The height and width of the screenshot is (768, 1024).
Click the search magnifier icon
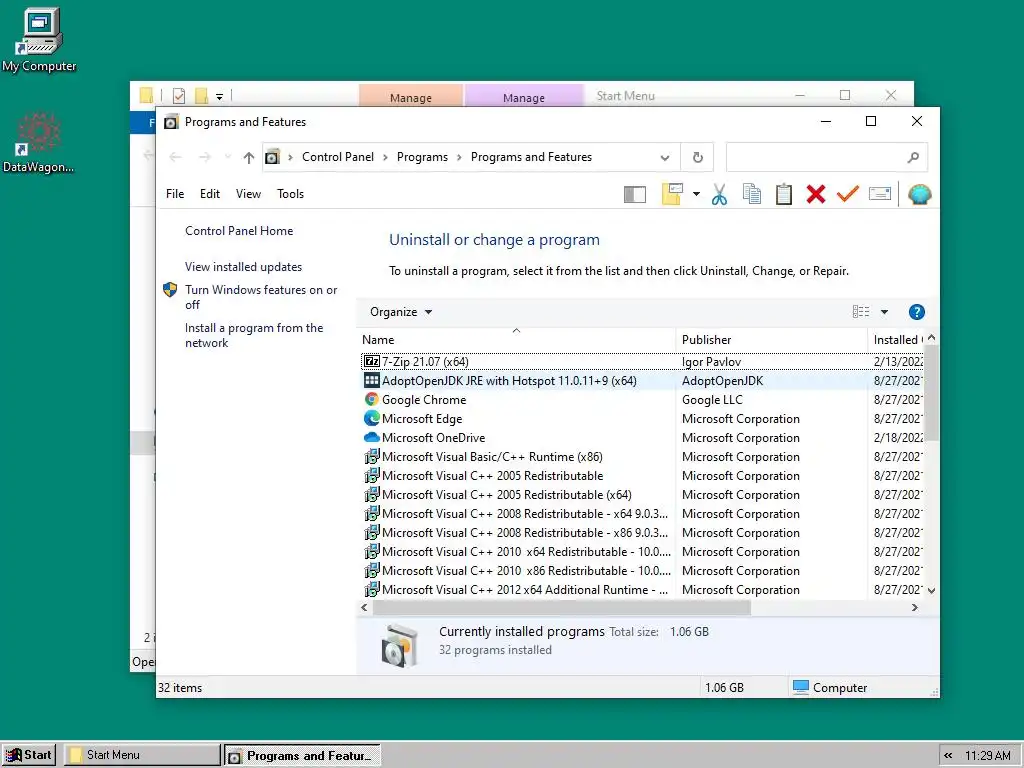[x=913, y=157]
